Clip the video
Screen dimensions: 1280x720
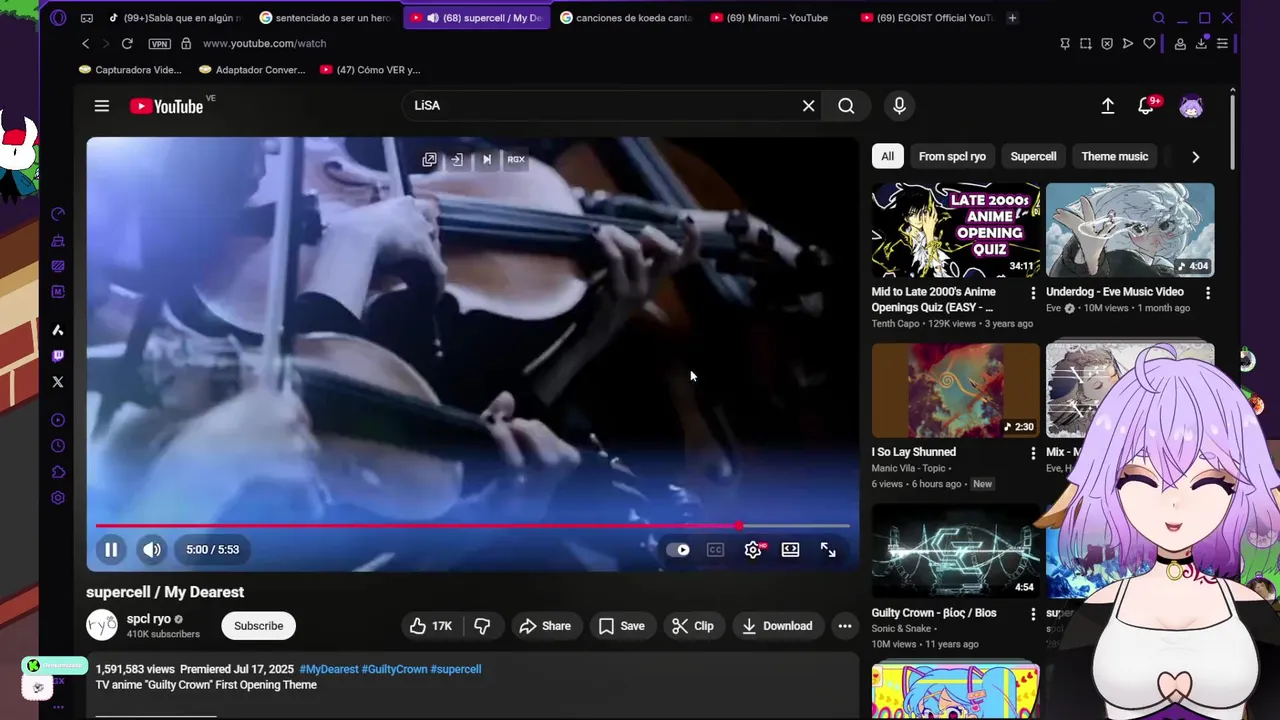pyautogui.click(x=692, y=626)
